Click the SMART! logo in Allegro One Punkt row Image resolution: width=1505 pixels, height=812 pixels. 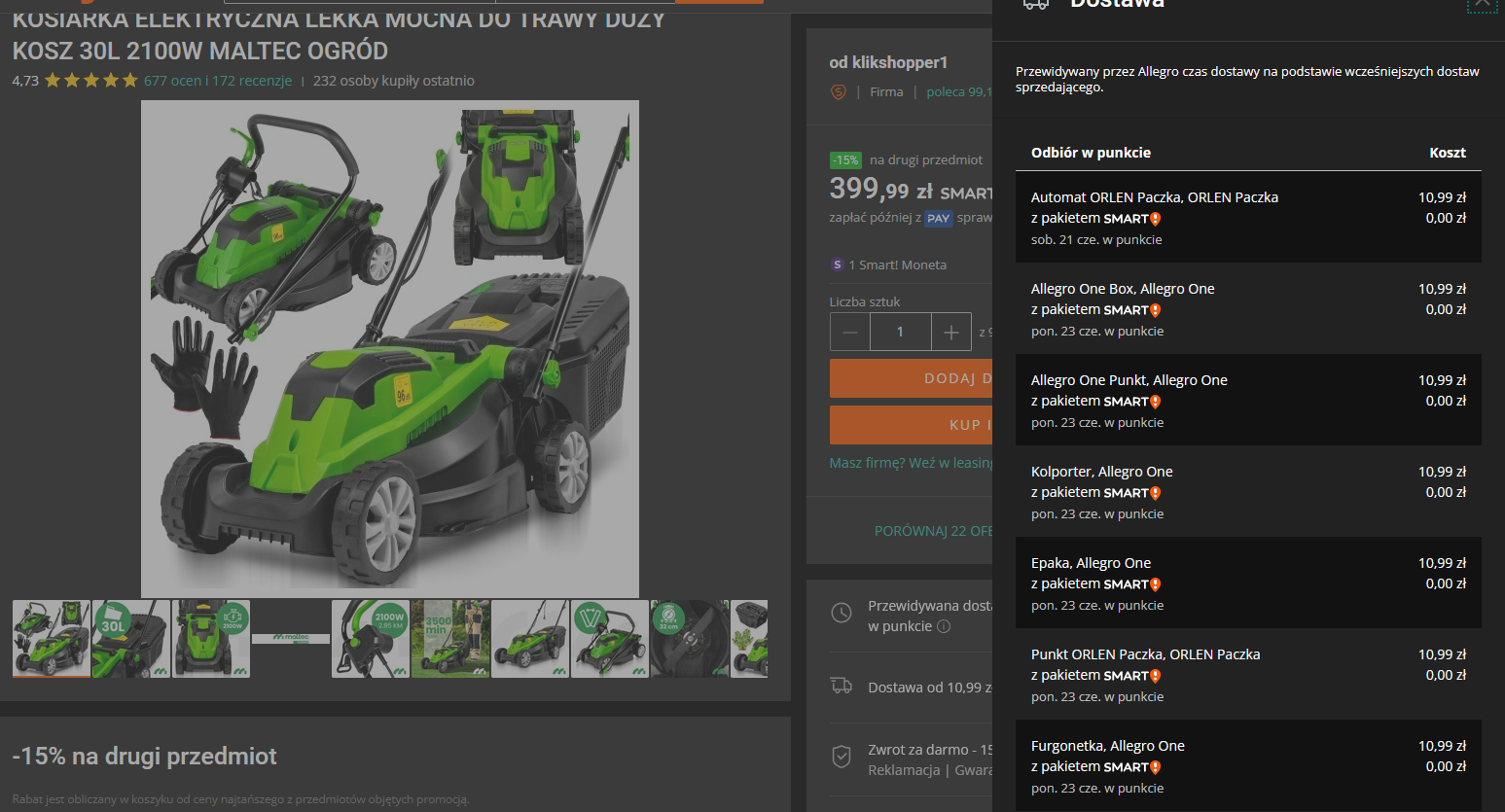point(1132,402)
